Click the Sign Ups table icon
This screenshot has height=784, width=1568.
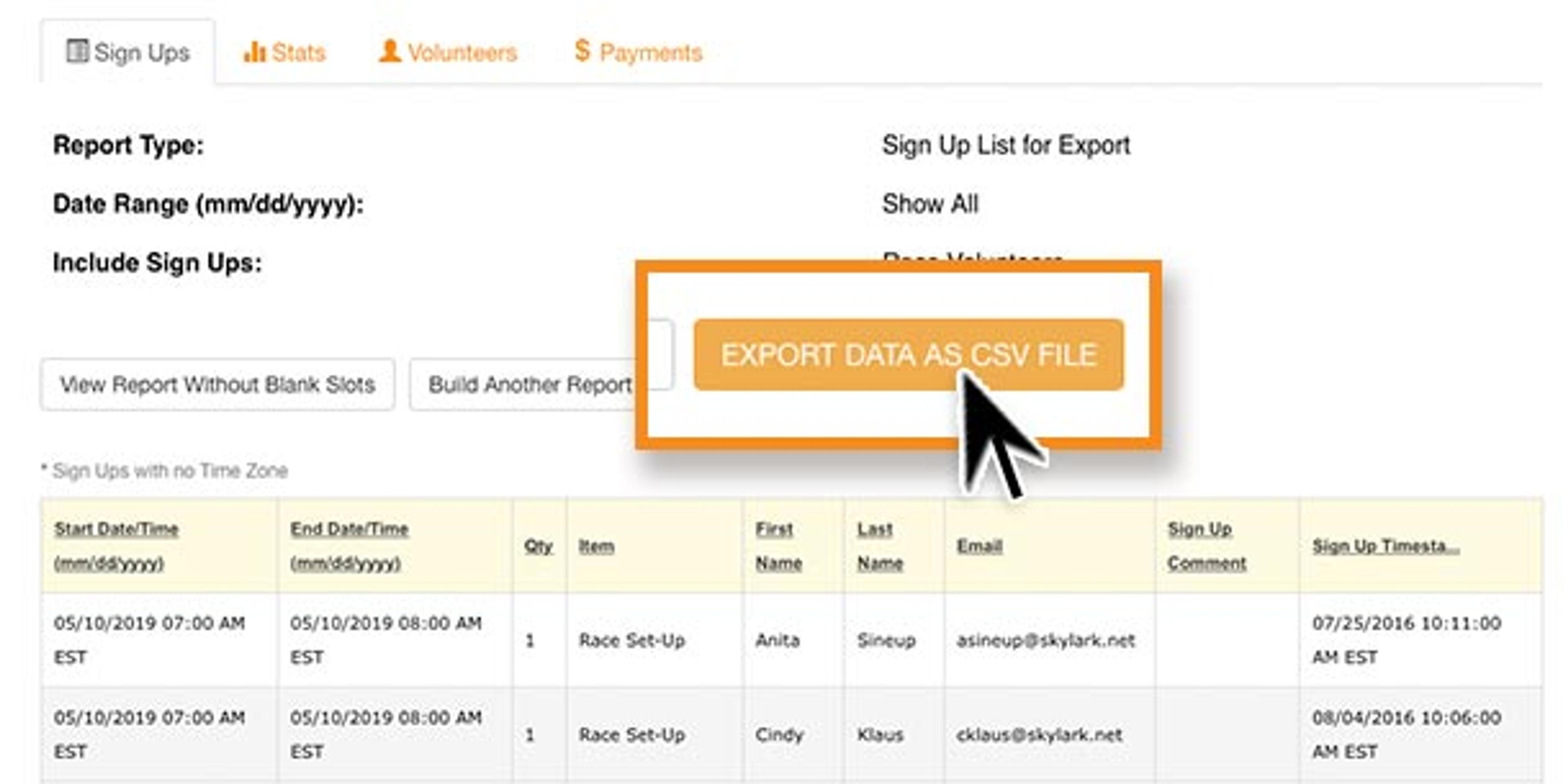click(77, 51)
